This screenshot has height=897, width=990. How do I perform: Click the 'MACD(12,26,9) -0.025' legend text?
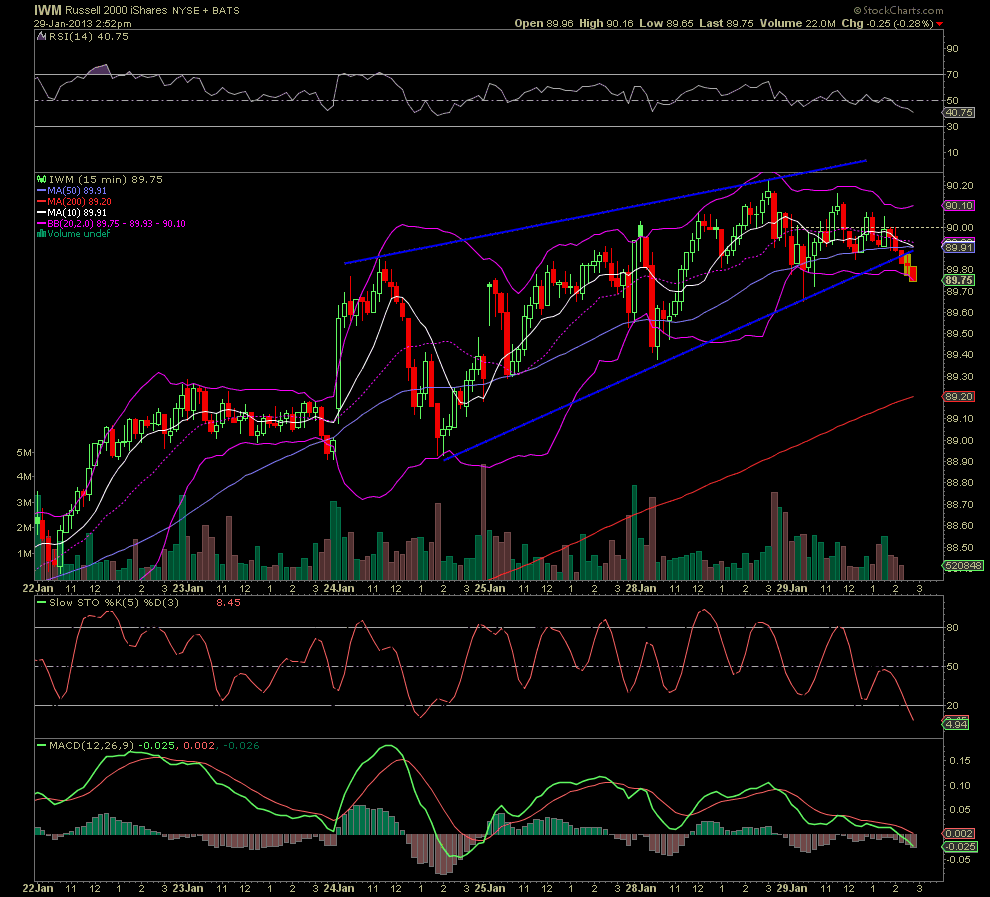tap(112, 746)
